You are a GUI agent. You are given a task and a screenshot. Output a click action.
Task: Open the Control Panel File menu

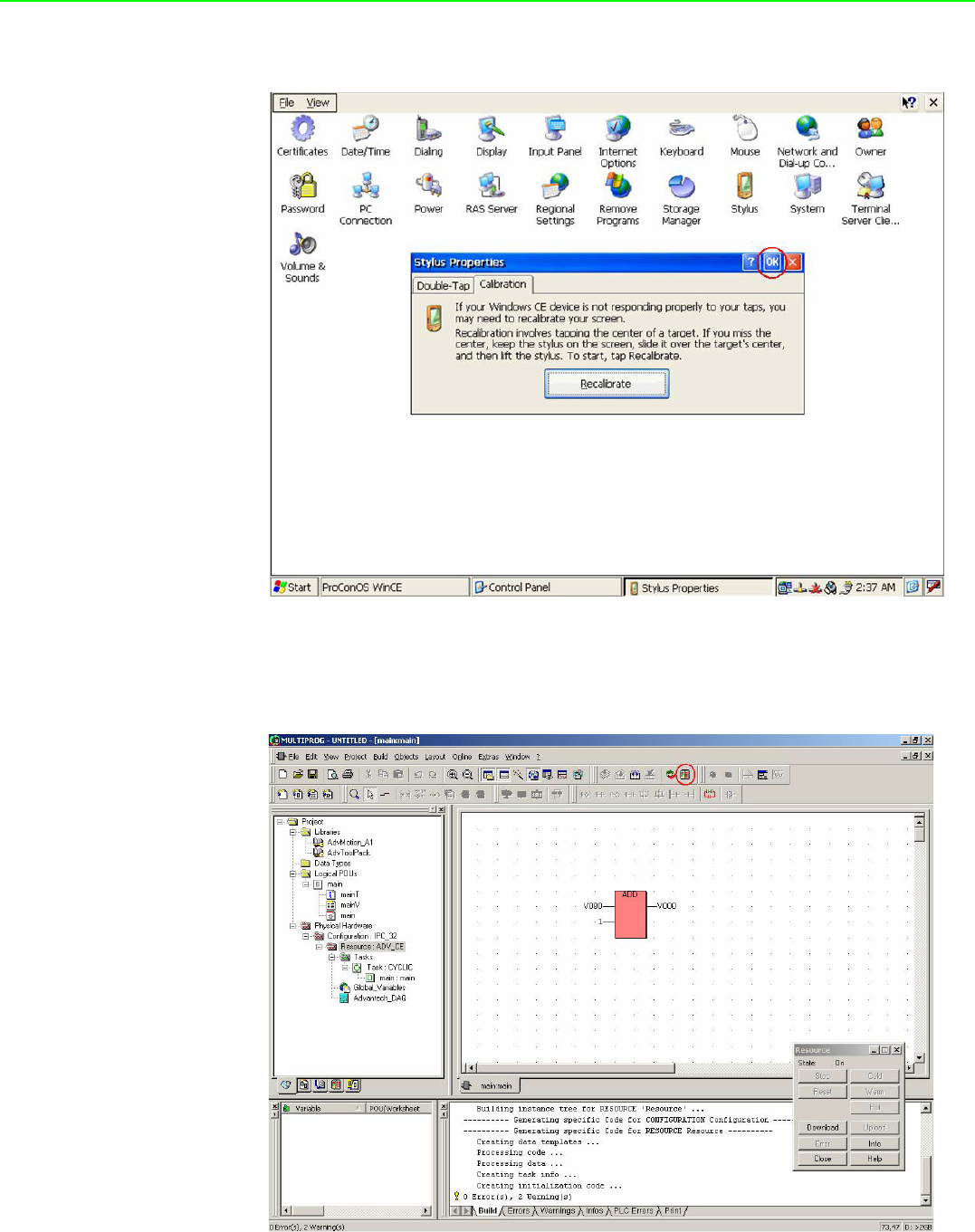(x=287, y=102)
